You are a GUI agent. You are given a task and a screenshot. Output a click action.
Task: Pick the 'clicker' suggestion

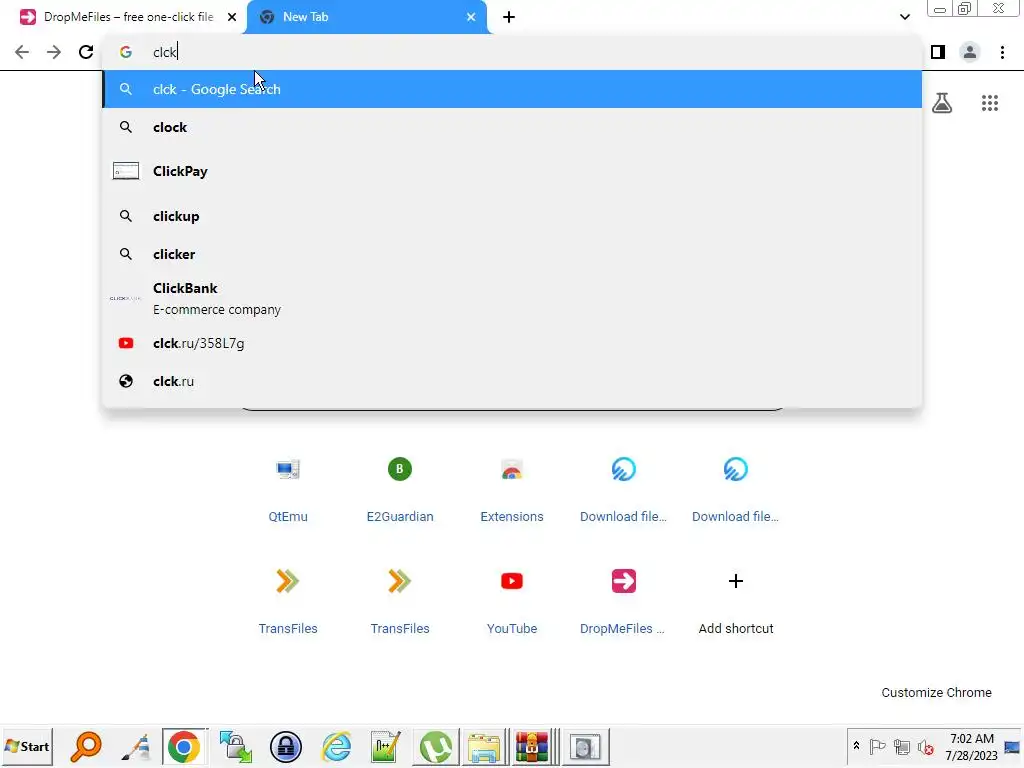click(512, 254)
